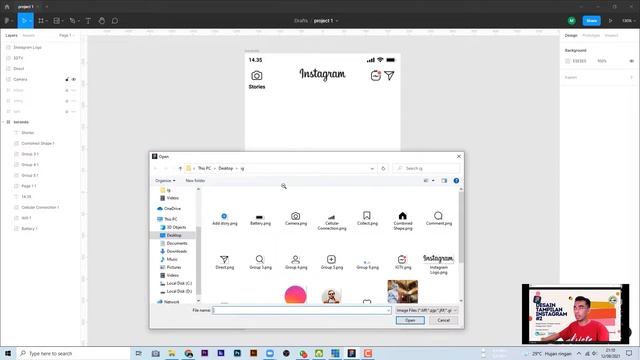Click the Share button in Figma
The width and height of the screenshot is (640, 360).
click(x=591, y=20)
